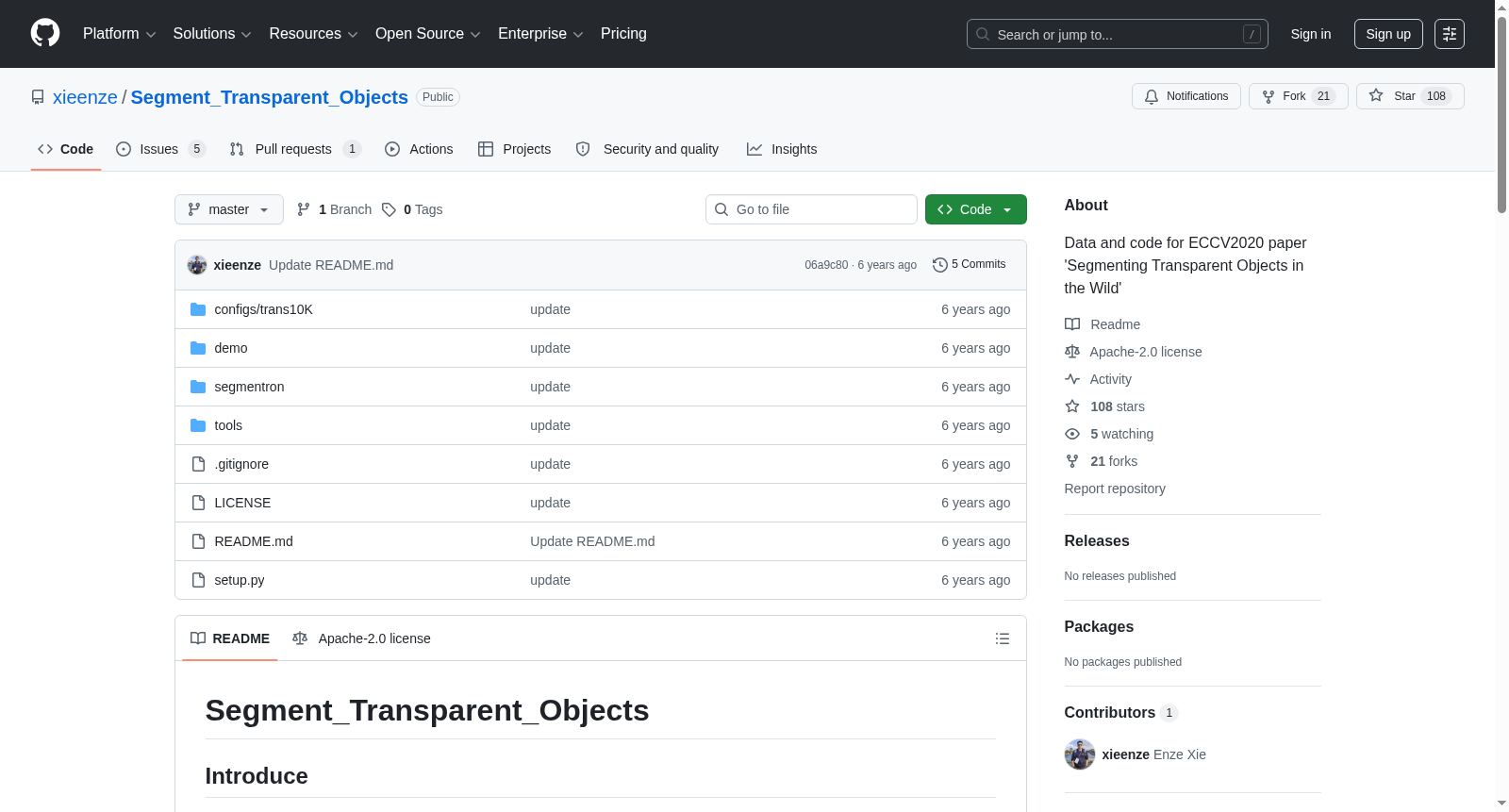Image resolution: width=1509 pixels, height=812 pixels.
Task: Expand the Open Source menu
Action: click(x=428, y=34)
